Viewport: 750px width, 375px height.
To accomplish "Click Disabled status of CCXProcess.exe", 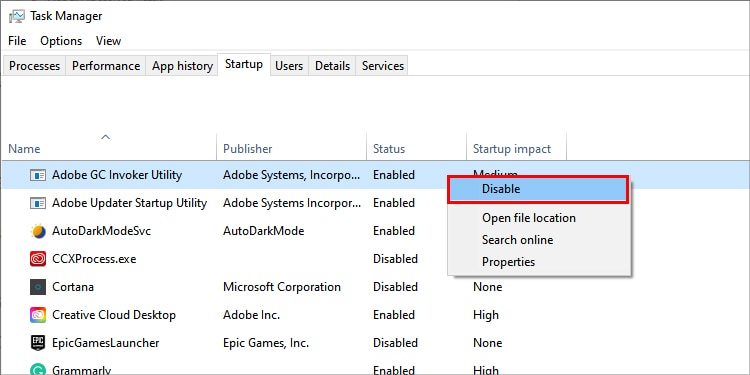I will pyautogui.click(x=396, y=259).
